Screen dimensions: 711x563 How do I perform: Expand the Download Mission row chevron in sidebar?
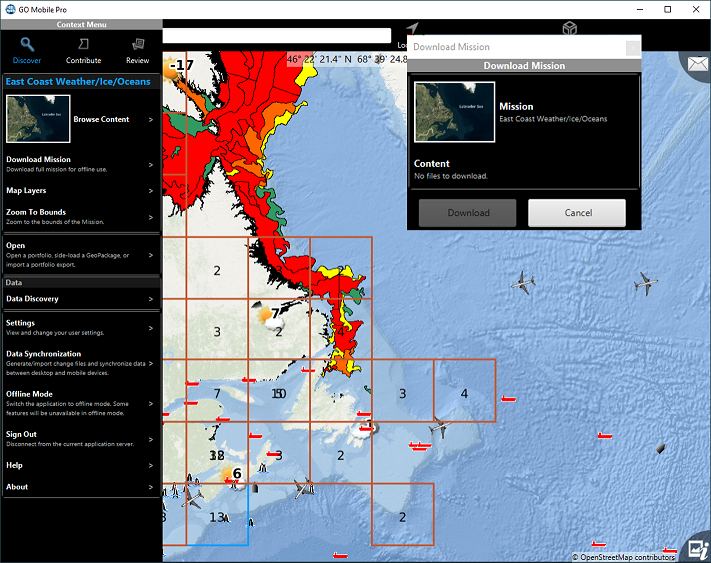point(151,165)
